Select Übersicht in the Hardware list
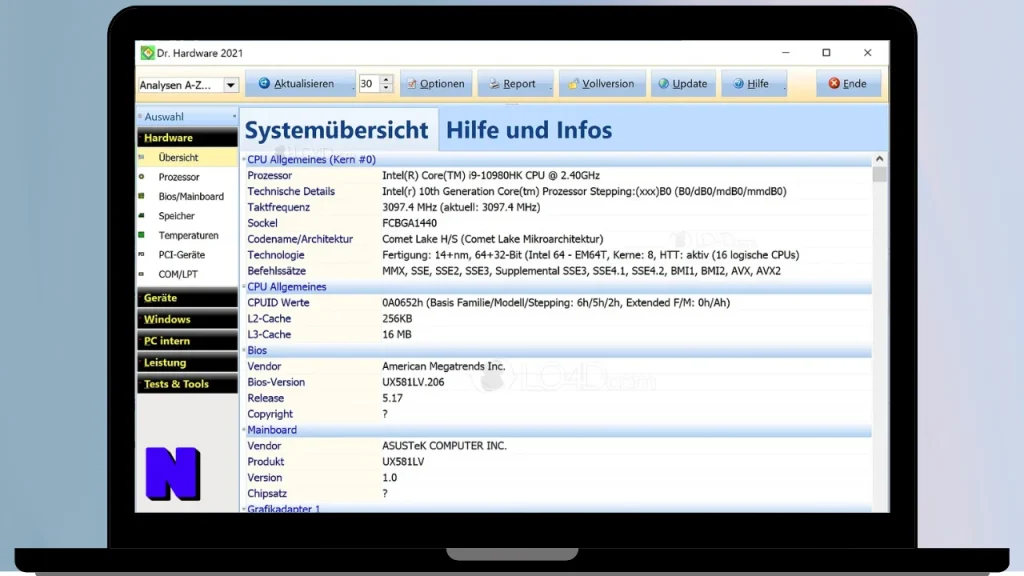Screen dimensions: 1024x576 (187, 157)
